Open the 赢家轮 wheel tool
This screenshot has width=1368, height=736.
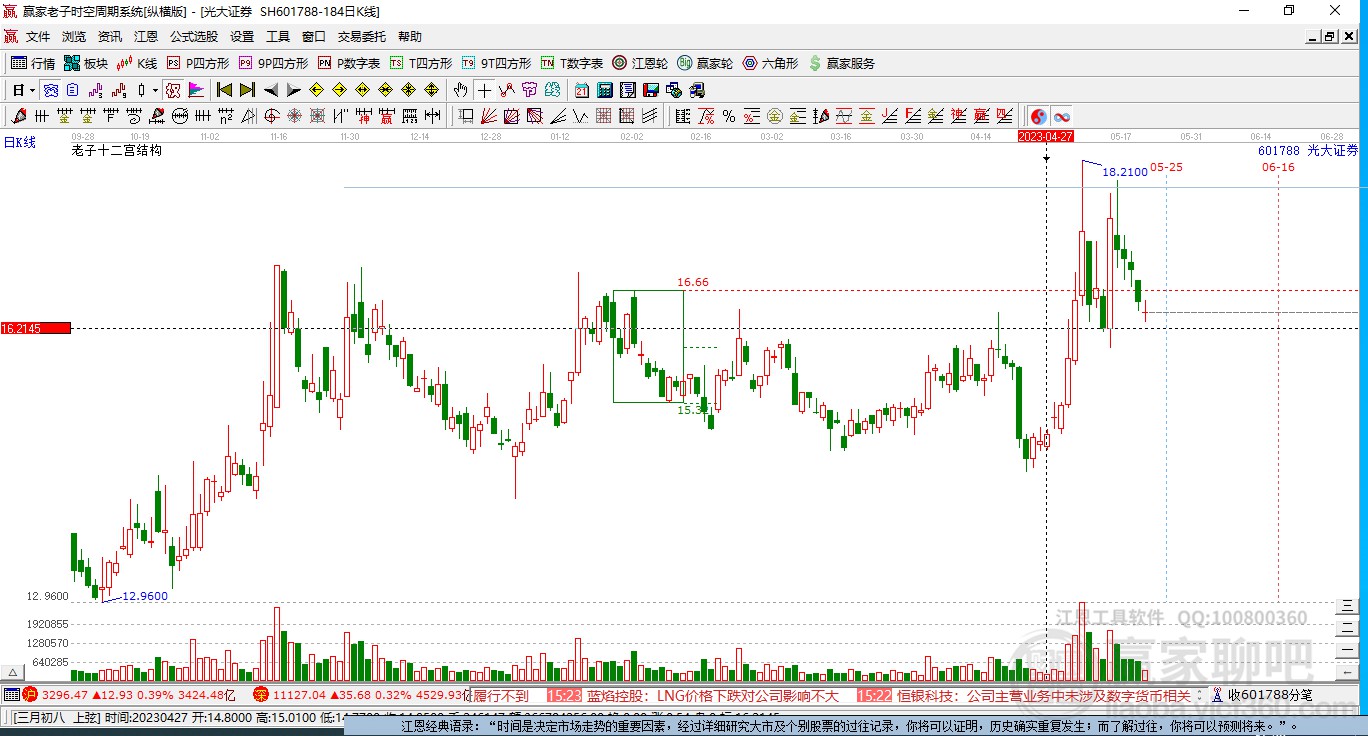(x=705, y=63)
